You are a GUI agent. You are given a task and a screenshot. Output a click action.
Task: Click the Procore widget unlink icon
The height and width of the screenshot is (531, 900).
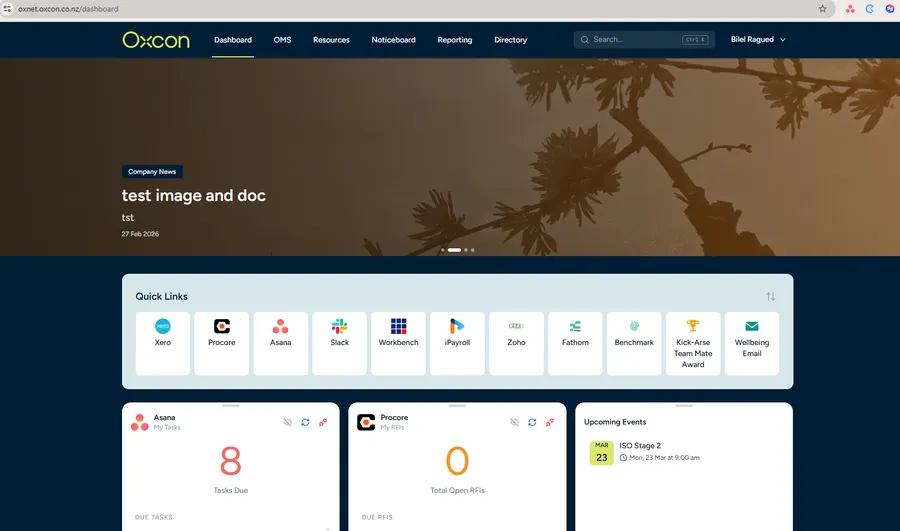(x=550, y=422)
